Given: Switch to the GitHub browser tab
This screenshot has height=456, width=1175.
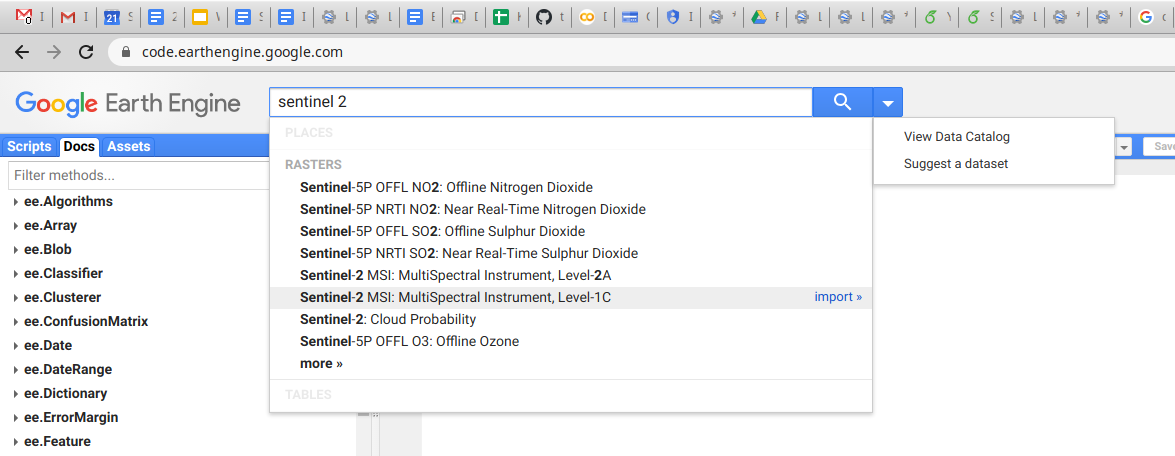Looking at the screenshot, I should tap(544, 16).
